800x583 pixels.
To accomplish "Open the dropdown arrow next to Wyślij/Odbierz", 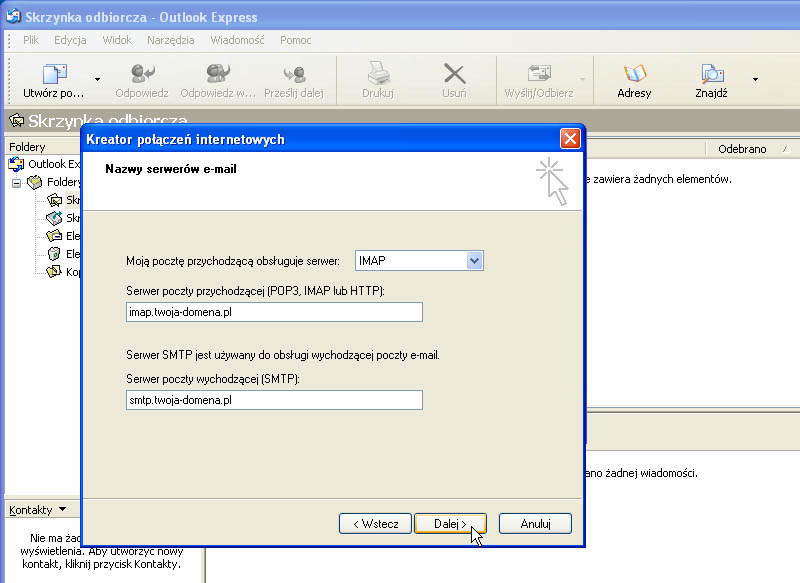I will pyautogui.click(x=582, y=79).
